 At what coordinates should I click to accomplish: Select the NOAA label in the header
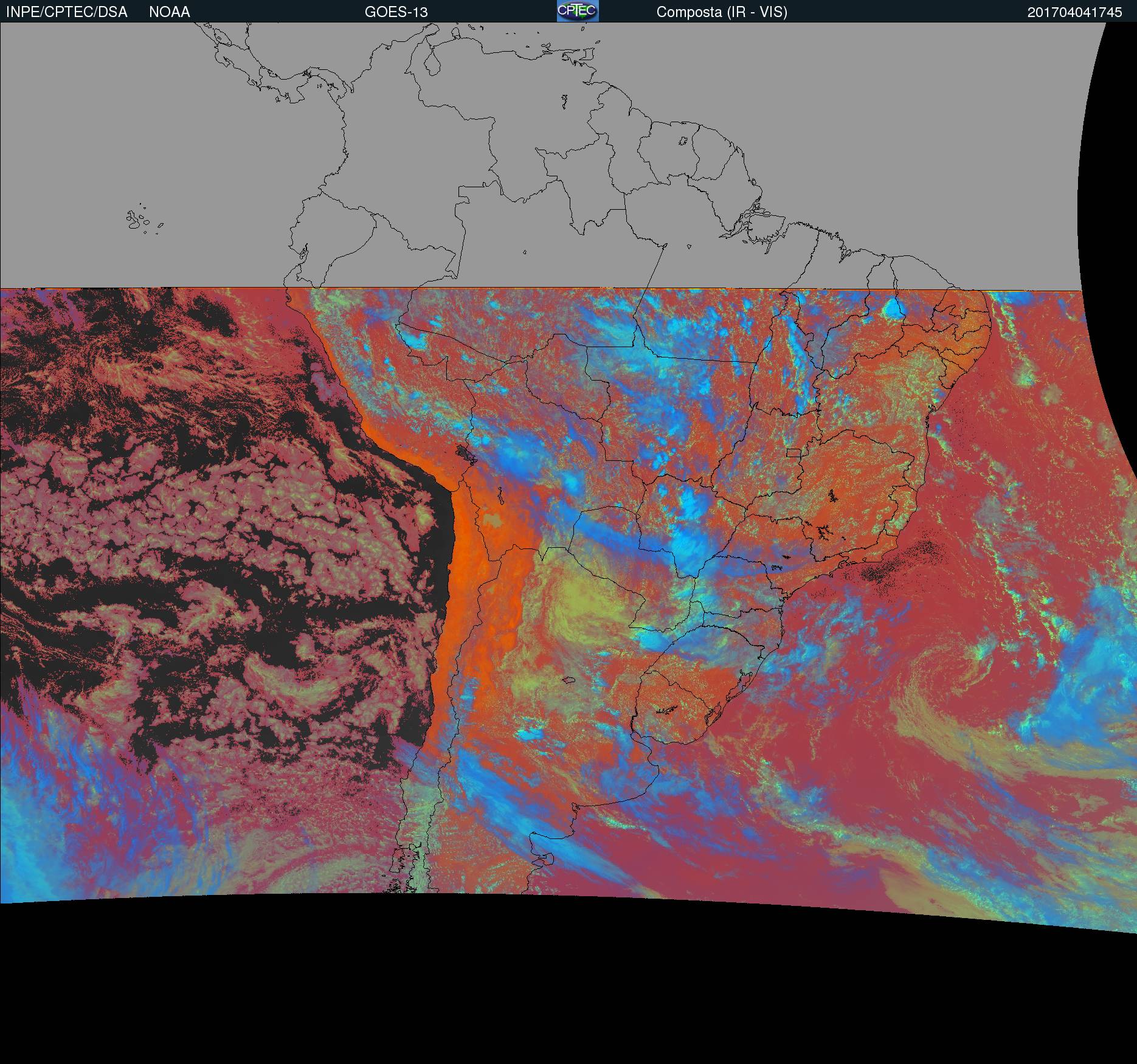(x=170, y=12)
